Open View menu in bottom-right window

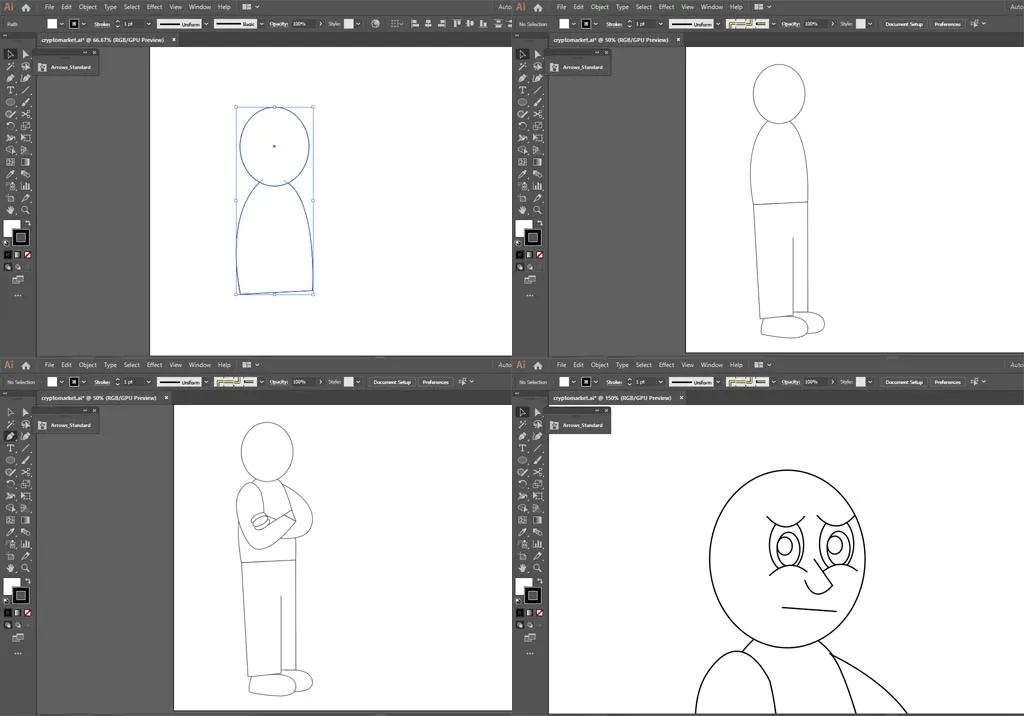pos(688,365)
